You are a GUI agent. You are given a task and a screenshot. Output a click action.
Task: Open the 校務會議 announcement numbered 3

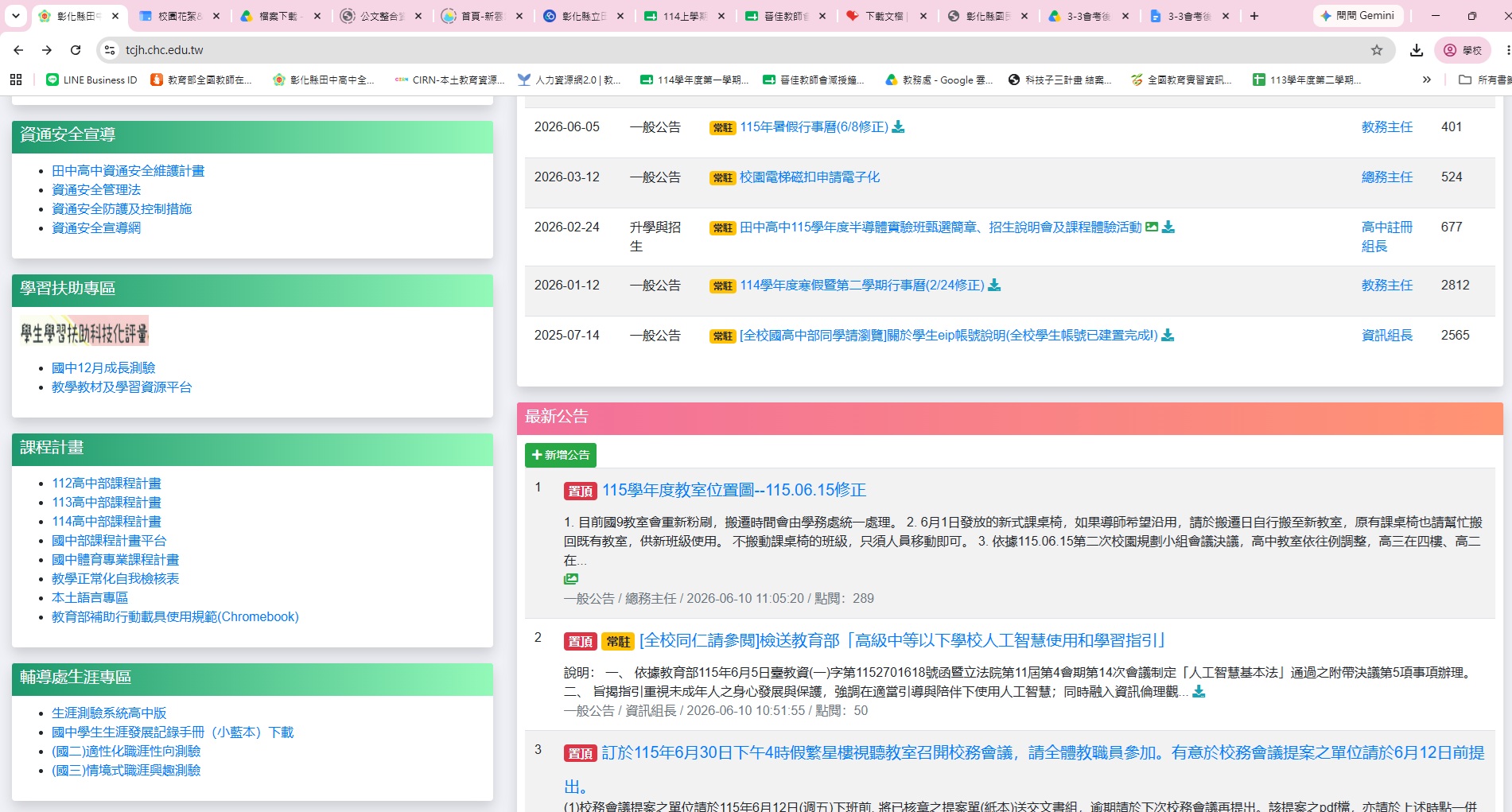[x=1024, y=769]
